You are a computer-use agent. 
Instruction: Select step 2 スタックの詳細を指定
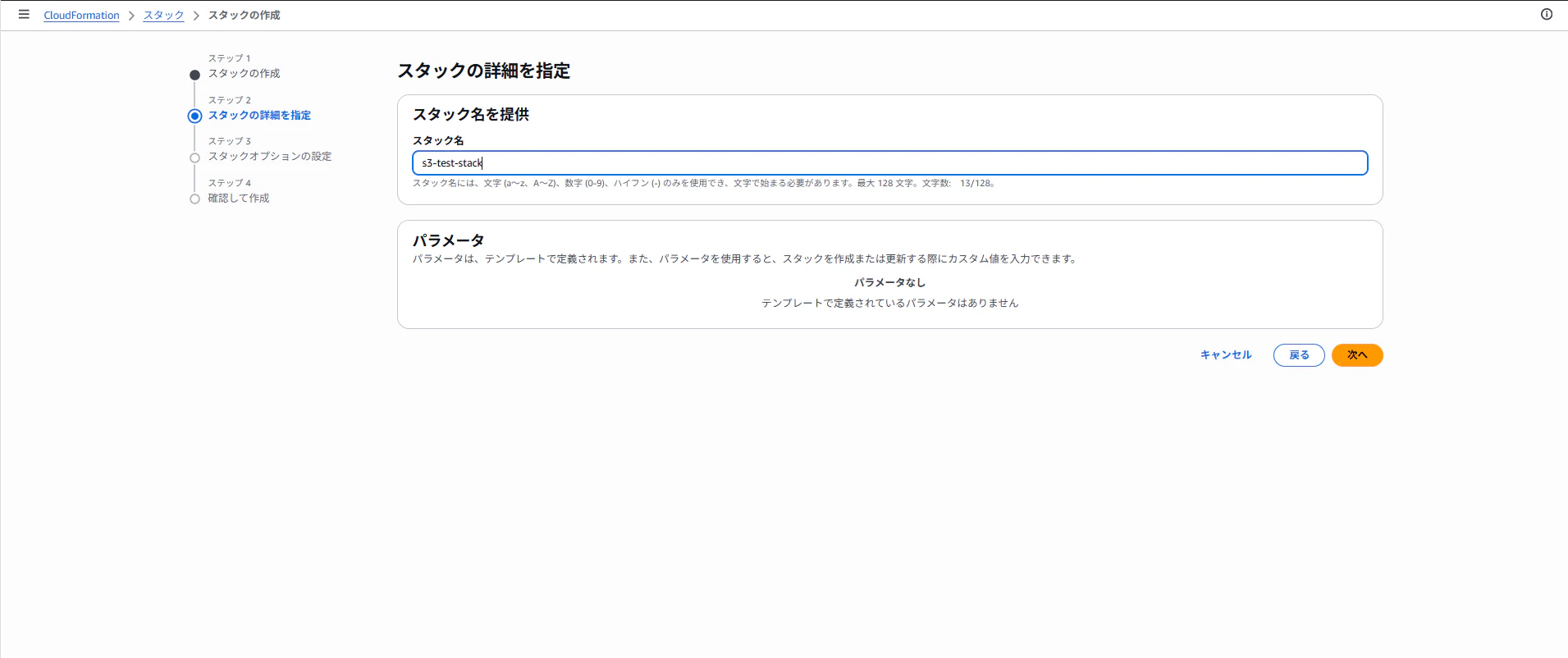click(259, 116)
